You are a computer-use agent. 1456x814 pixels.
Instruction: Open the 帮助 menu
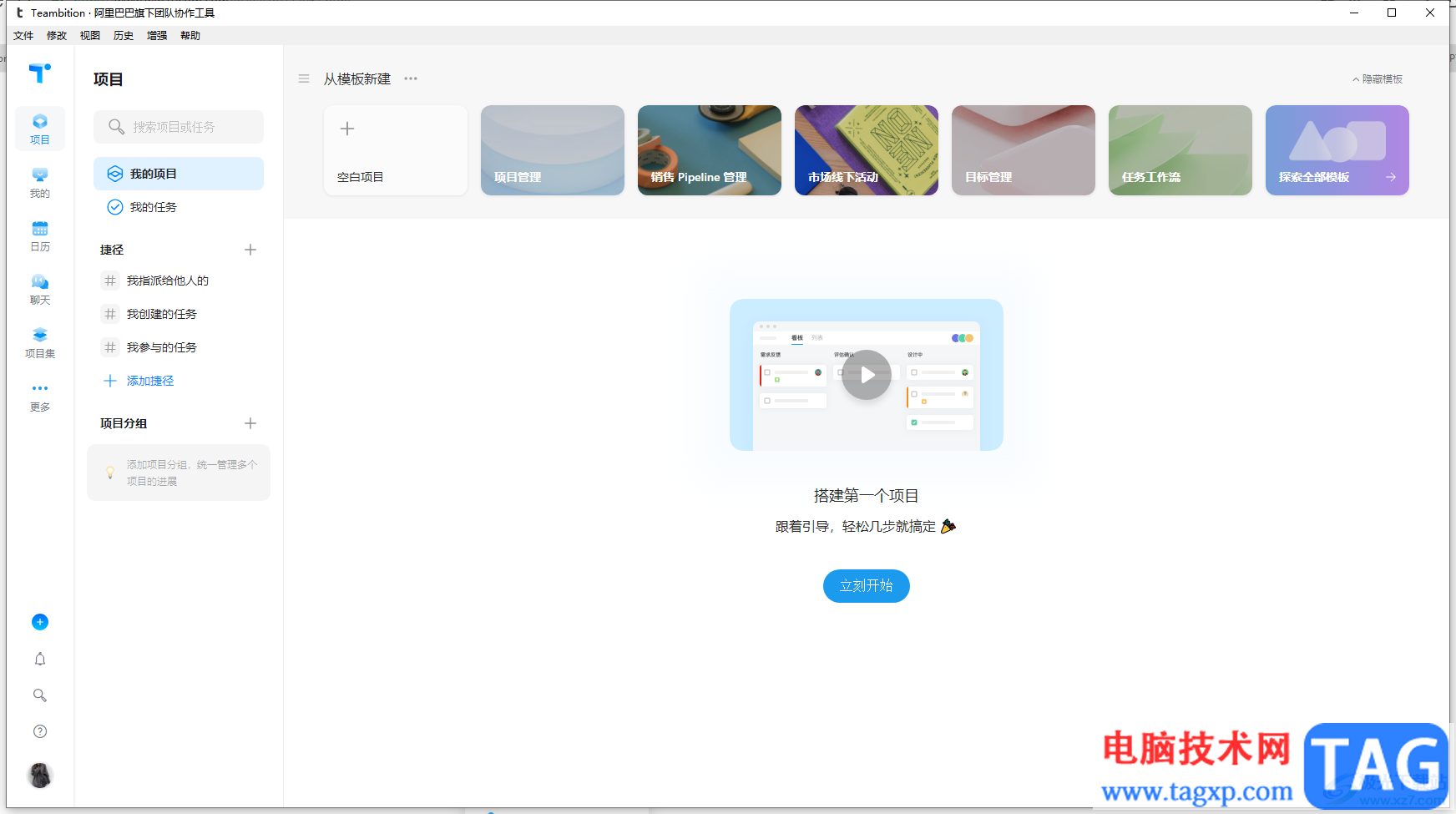coord(190,36)
